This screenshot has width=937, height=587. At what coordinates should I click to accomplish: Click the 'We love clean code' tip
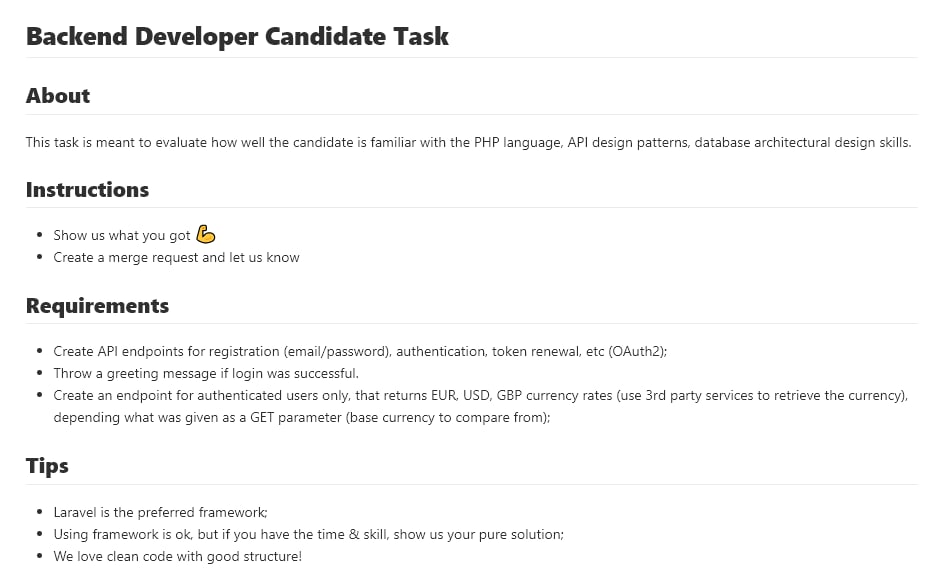coord(177,557)
